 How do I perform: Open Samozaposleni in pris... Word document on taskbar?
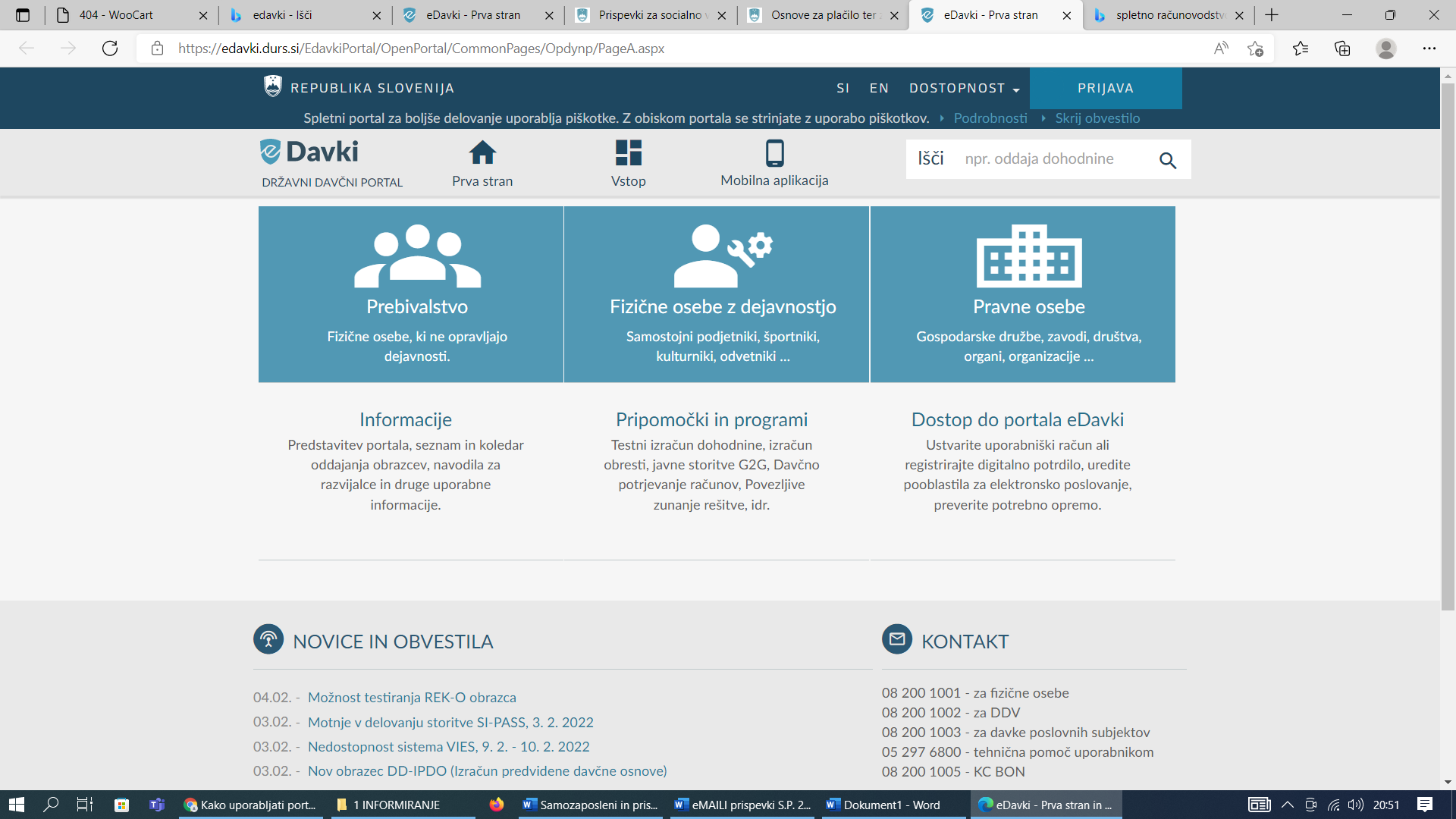tap(590, 805)
